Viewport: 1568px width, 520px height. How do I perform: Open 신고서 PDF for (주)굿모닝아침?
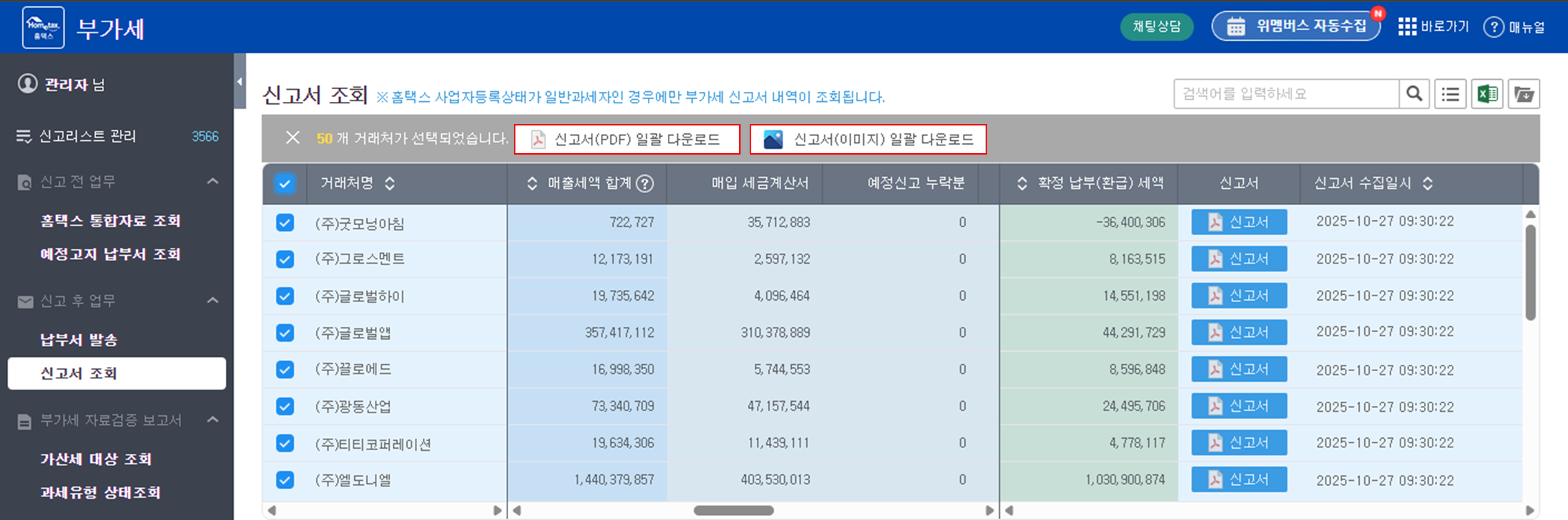pyautogui.click(x=1239, y=222)
